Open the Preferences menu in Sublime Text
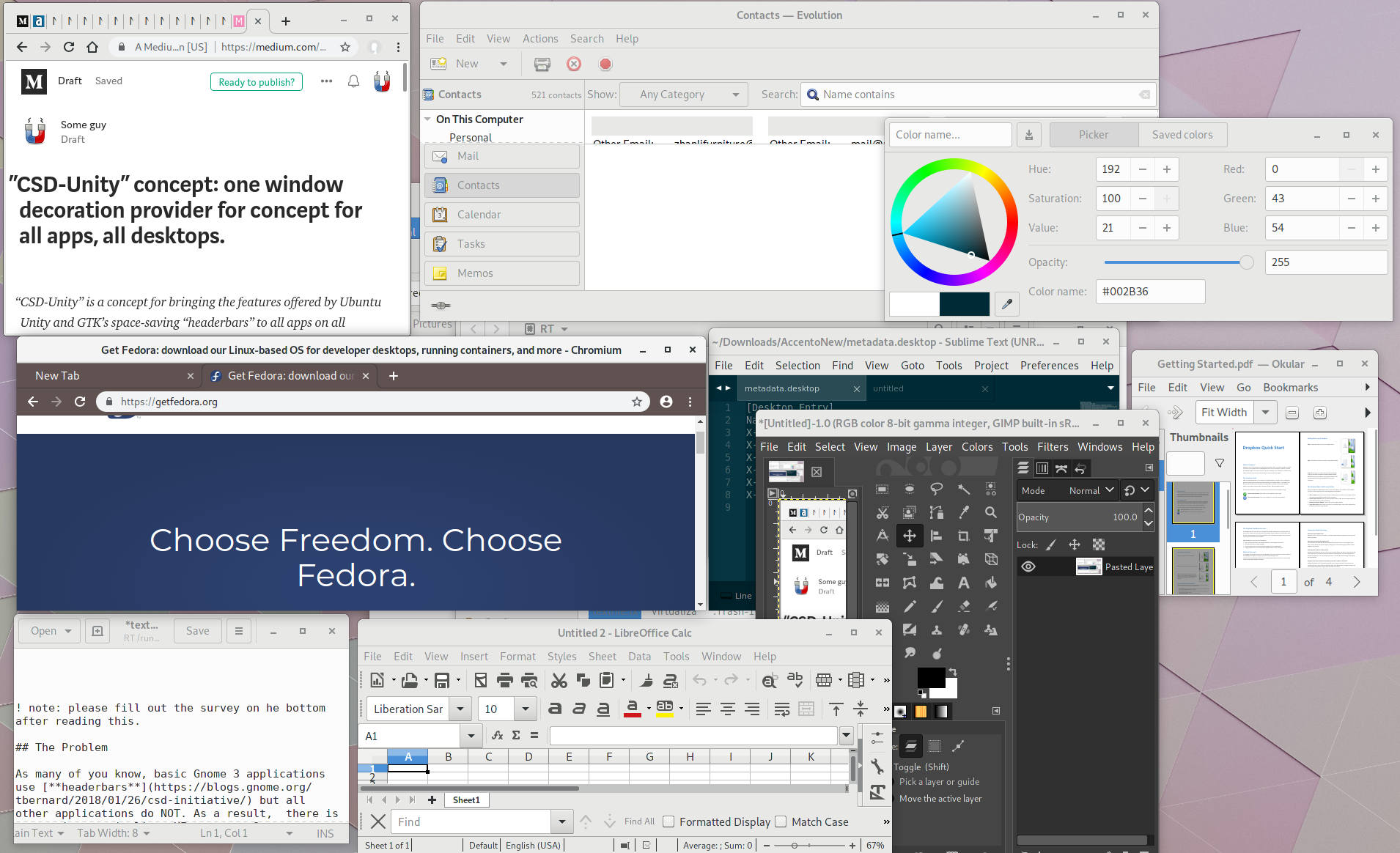1400x853 pixels. click(1050, 366)
